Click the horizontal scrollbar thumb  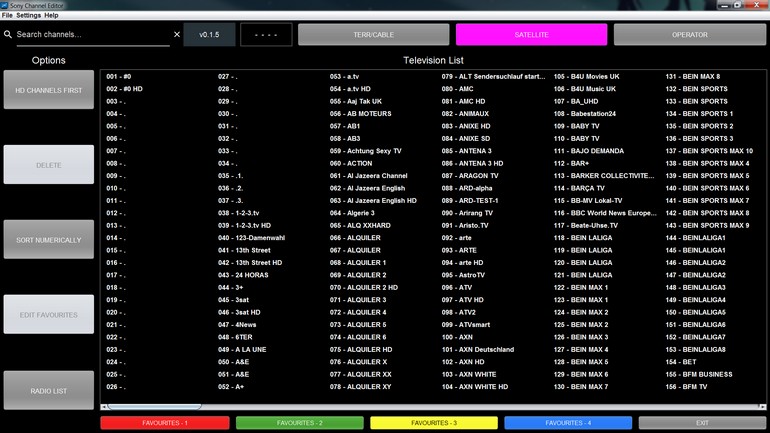click(154, 406)
